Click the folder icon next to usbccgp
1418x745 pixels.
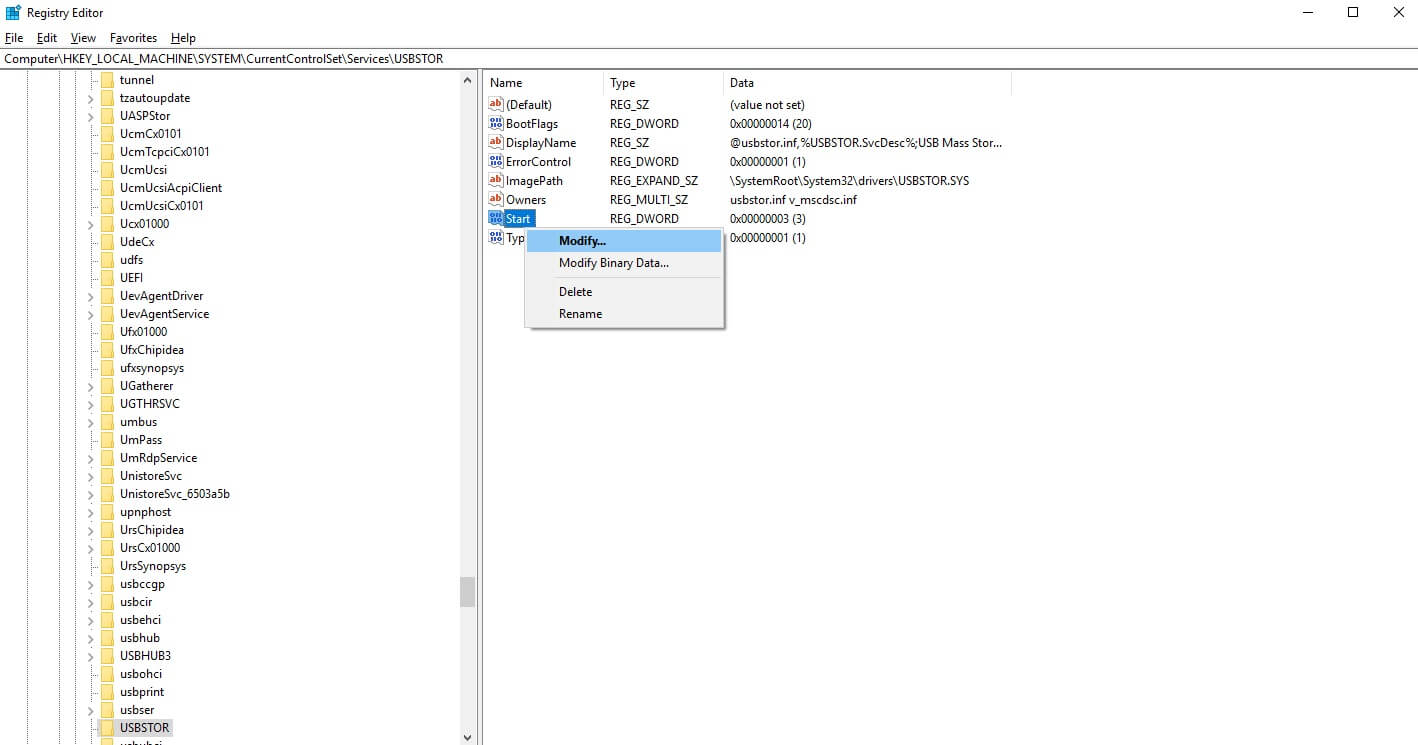[x=107, y=583]
